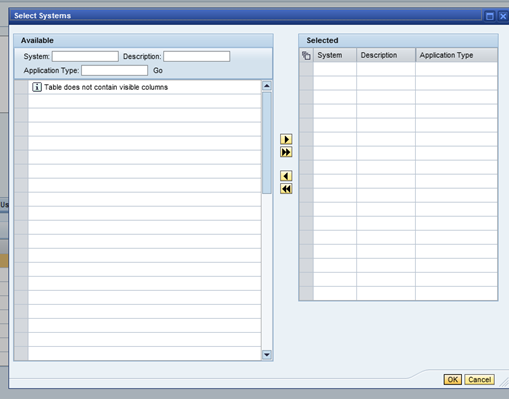The image size is (509, 399).
Task: Maximize the Select Systems dialog
Action: 490,16
